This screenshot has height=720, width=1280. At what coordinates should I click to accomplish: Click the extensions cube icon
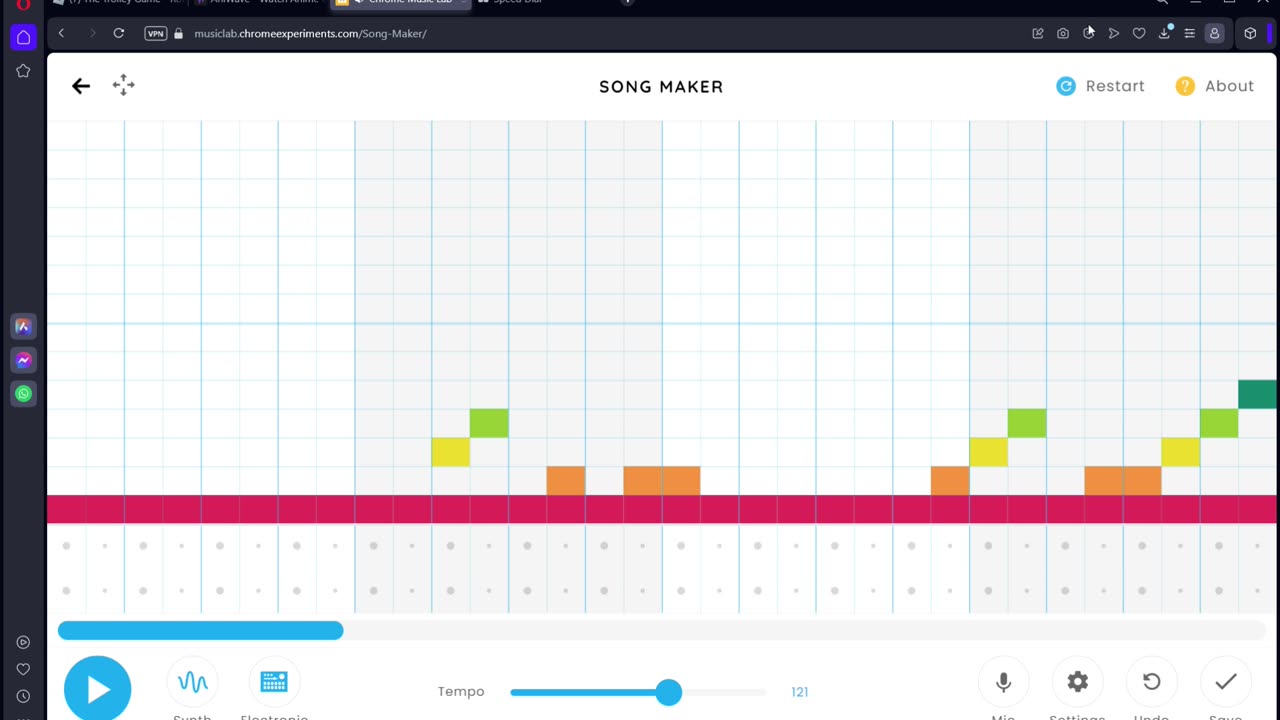[x=1250, y=33]
